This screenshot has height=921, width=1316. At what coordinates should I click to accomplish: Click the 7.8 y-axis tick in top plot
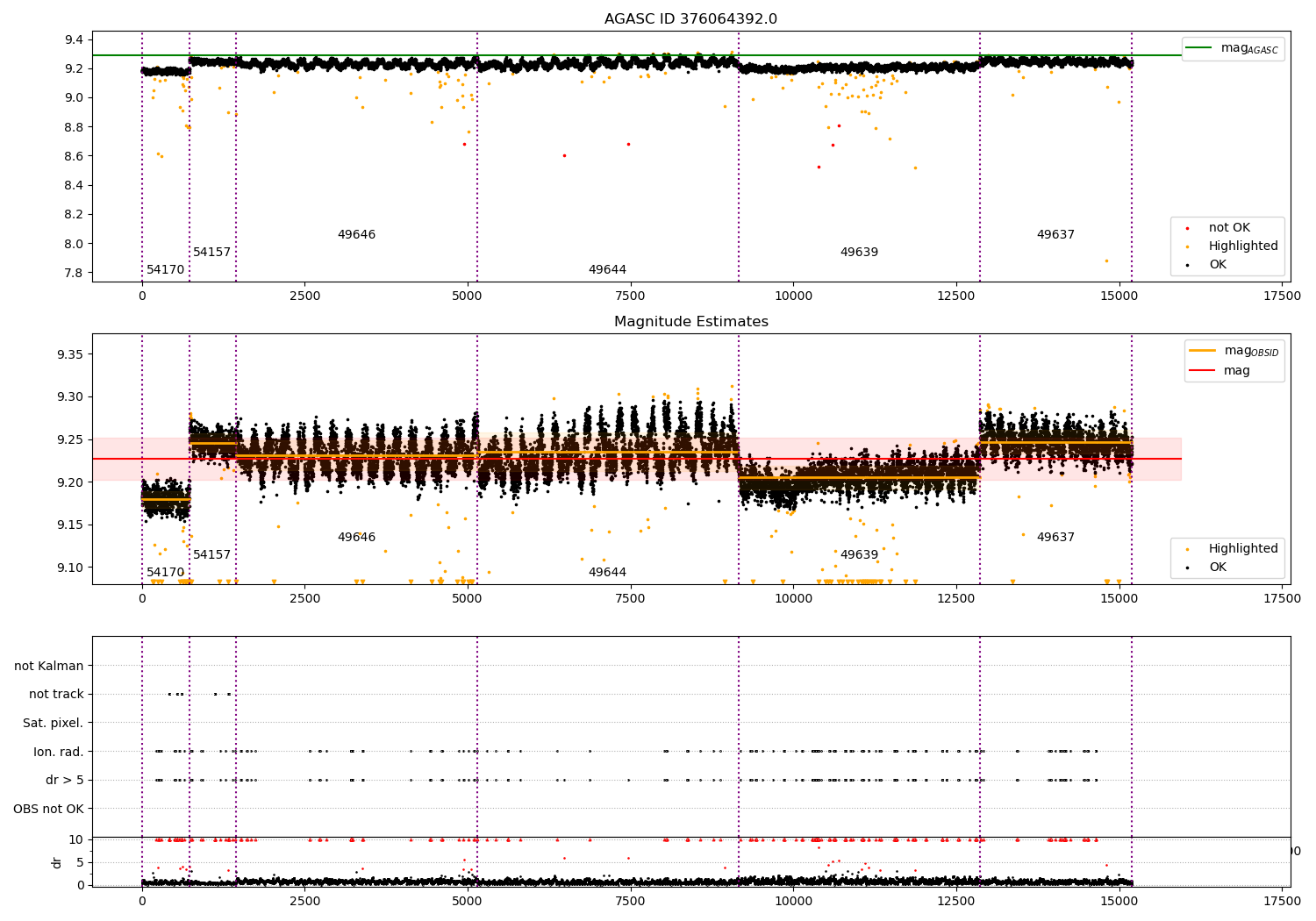point(75,273)
